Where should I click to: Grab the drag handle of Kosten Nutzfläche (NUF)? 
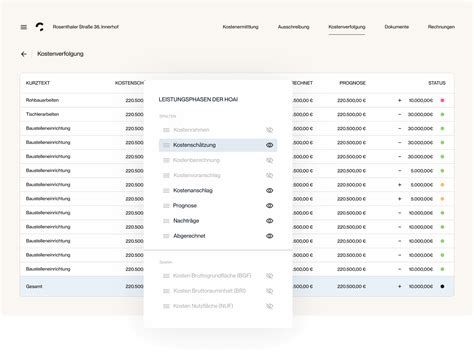click(x=166, y=306)
